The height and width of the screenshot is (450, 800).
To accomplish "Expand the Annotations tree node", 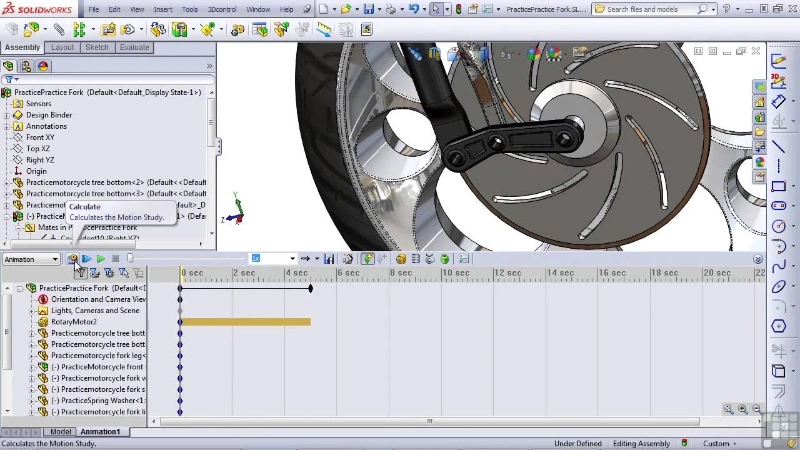I will (7, 127).
